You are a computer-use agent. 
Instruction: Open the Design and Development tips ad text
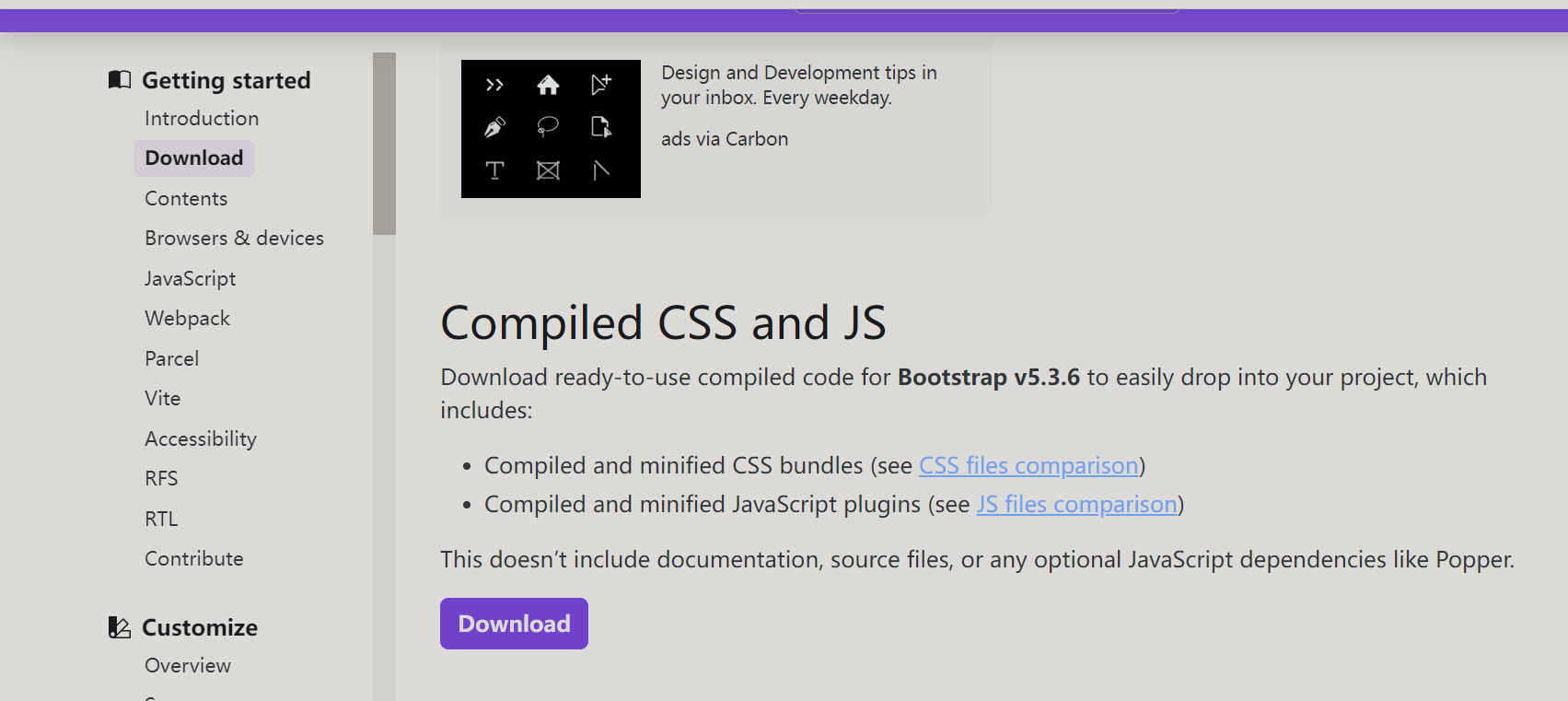(798, 85)
